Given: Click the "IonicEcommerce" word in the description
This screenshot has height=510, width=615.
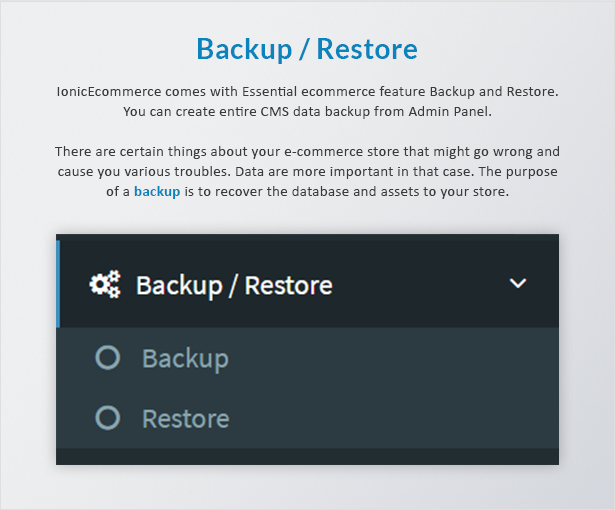Looking at the screenshot, I should point(109,92).
